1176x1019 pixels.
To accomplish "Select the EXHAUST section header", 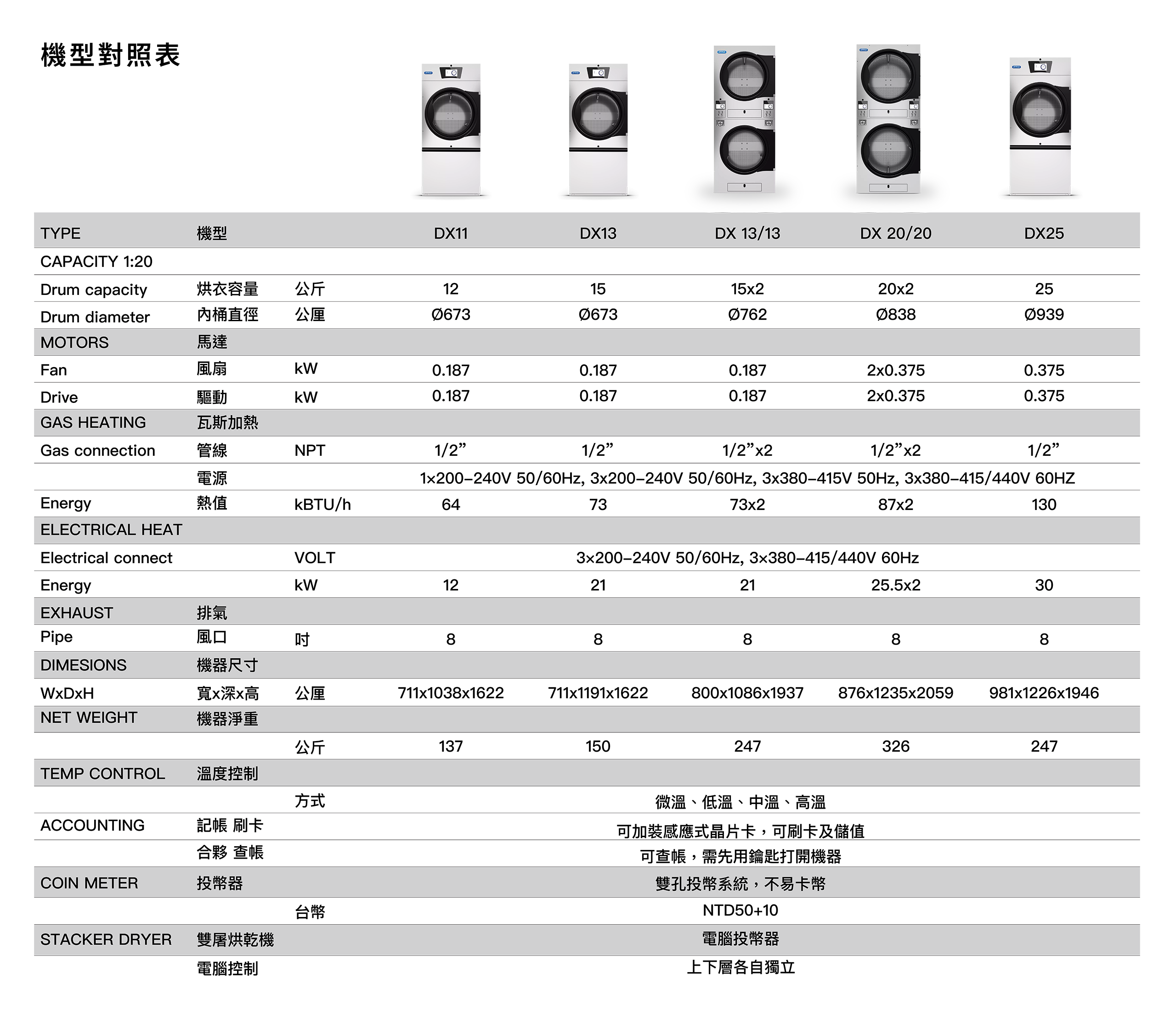I will [77, 612].
